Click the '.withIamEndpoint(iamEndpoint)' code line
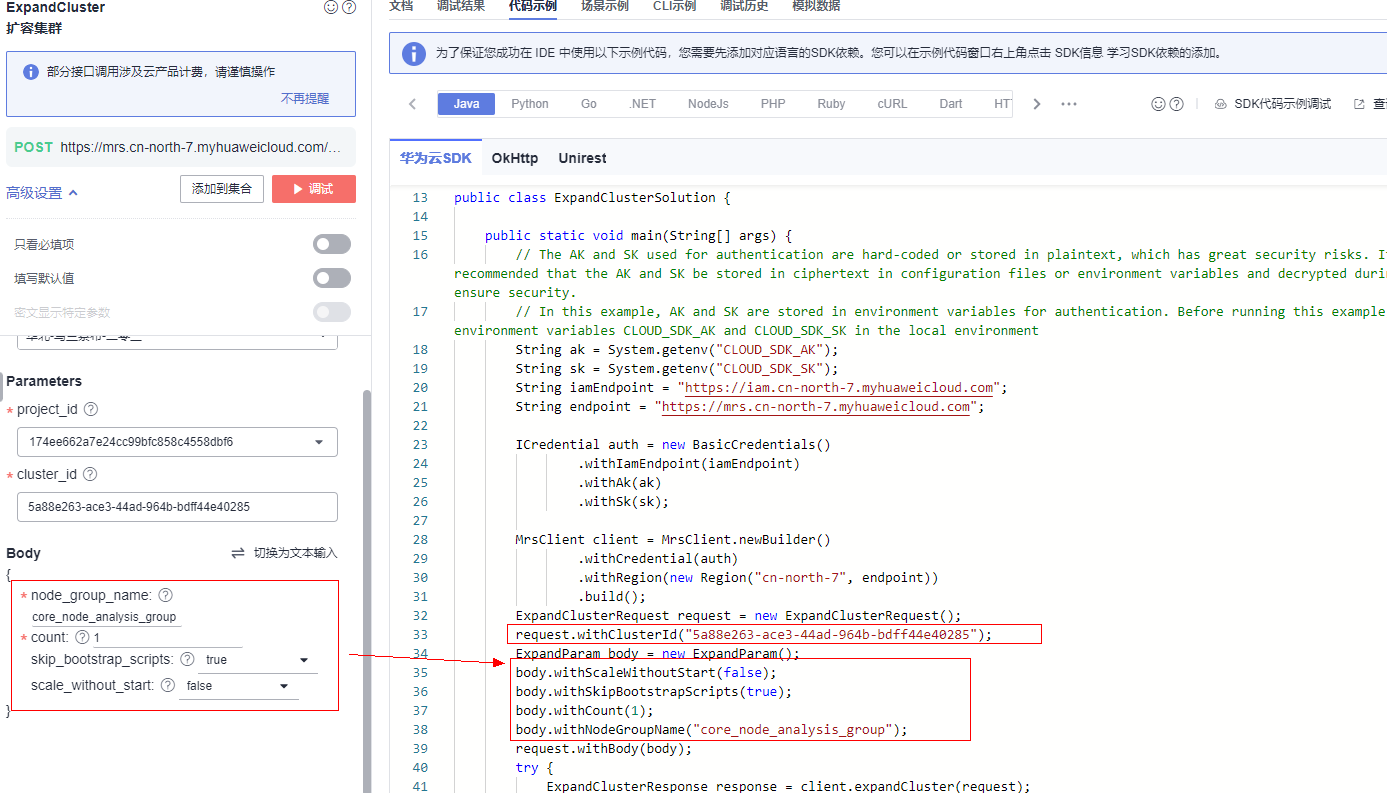Screen dimensions: 1387x793 [x=688, y=464]
